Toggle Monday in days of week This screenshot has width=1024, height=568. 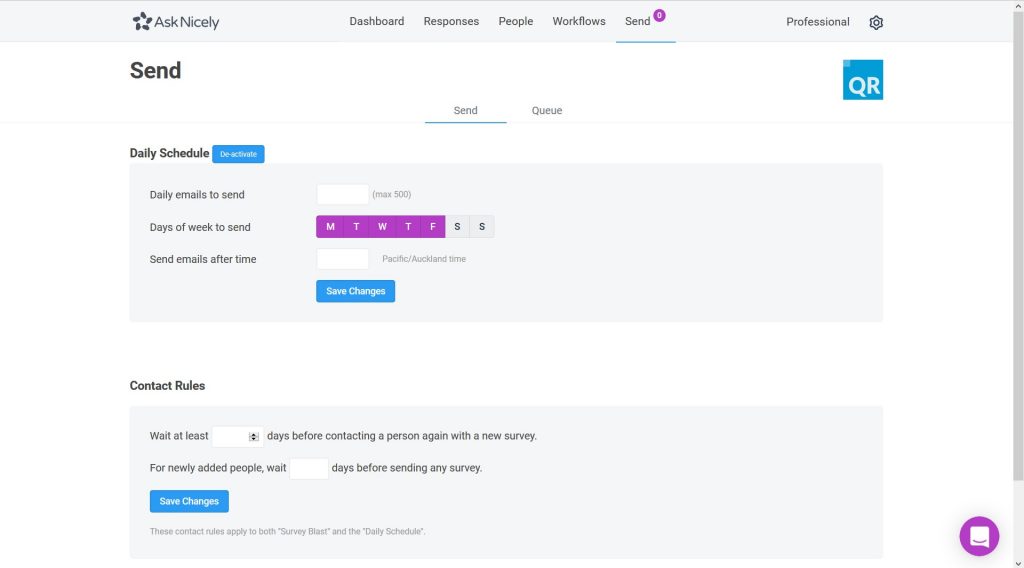click(x=330, y=227)
